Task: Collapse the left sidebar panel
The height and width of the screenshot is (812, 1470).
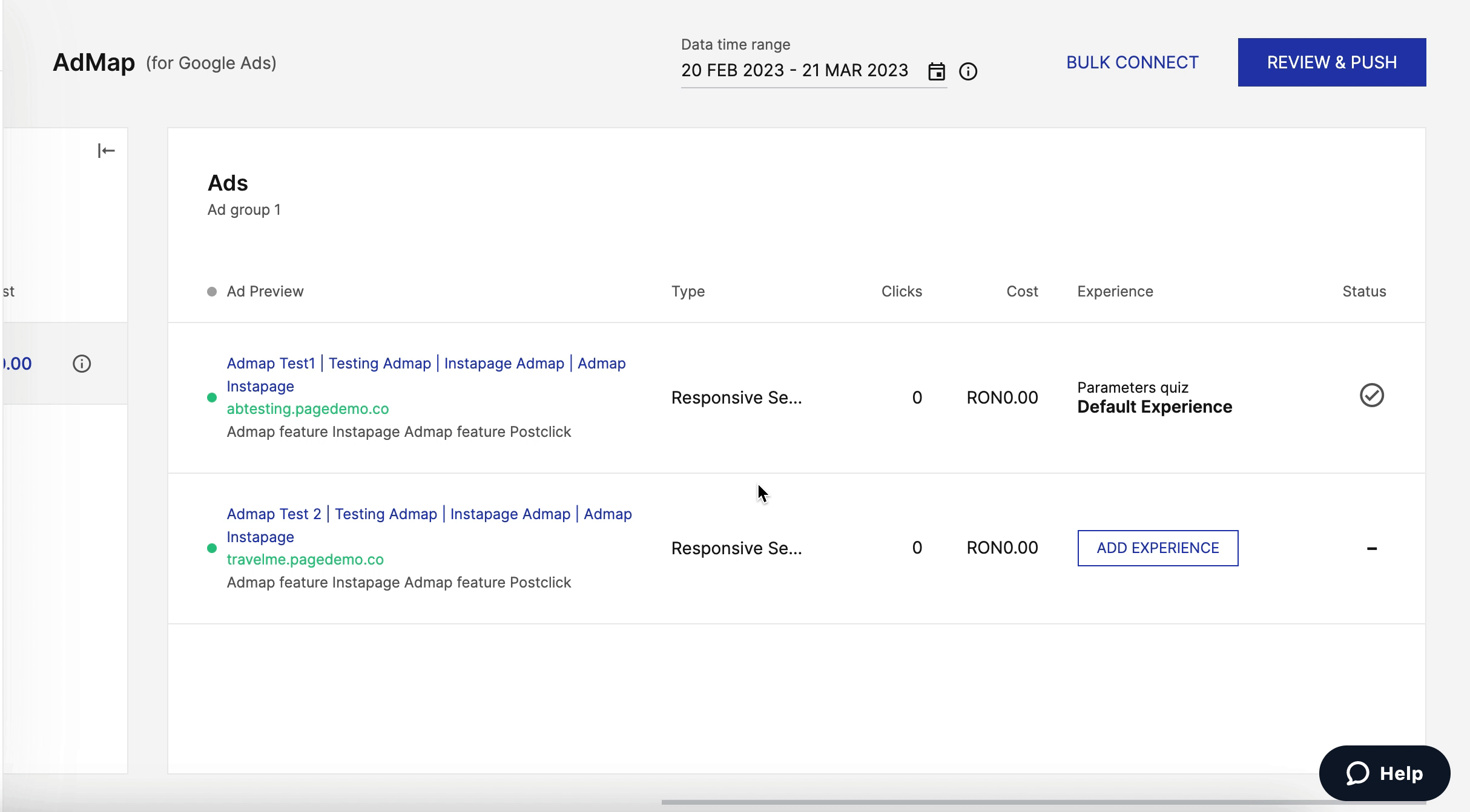Action: tap(106, 151)
